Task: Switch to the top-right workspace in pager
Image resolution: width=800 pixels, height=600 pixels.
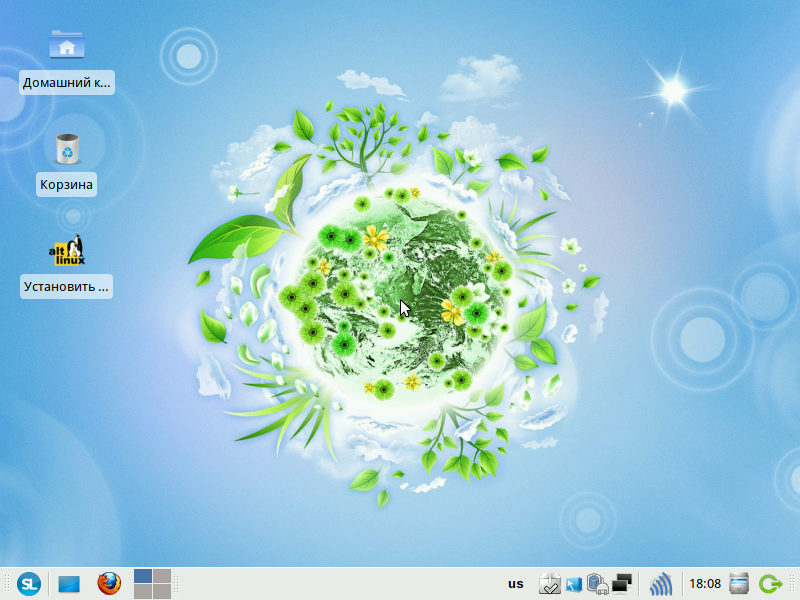Action: pyautogui.click(x=162, y=576)
